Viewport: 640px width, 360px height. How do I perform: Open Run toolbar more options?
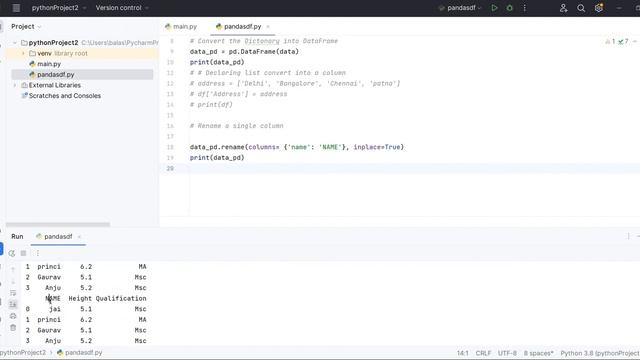pos(38,253)
